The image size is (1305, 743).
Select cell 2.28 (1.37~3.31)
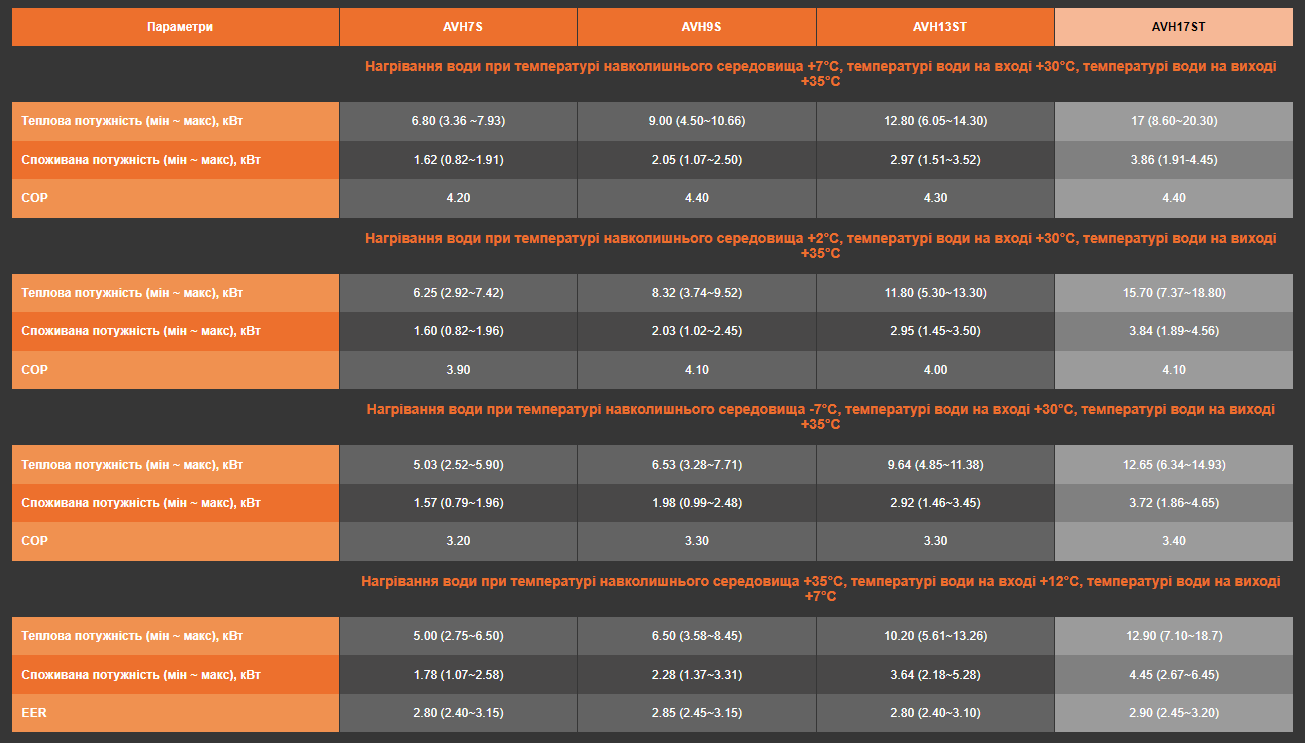click(x=697, y=675)
